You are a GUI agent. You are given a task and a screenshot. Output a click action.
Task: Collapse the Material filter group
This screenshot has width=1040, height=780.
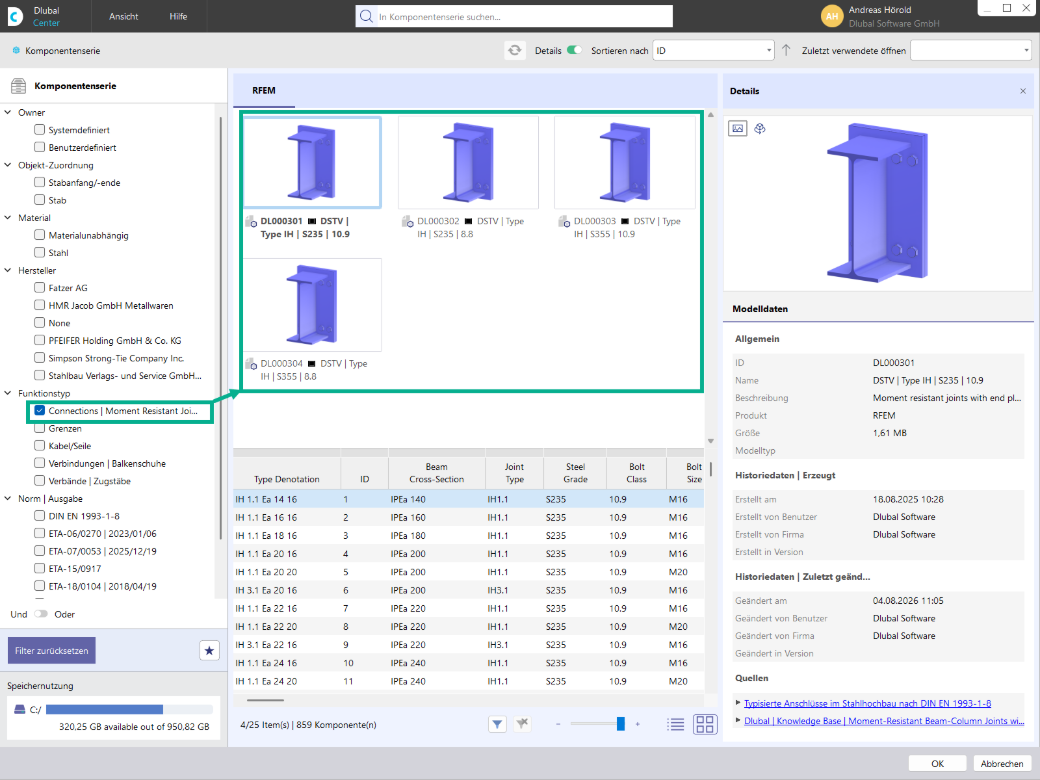tap(8, 218)
